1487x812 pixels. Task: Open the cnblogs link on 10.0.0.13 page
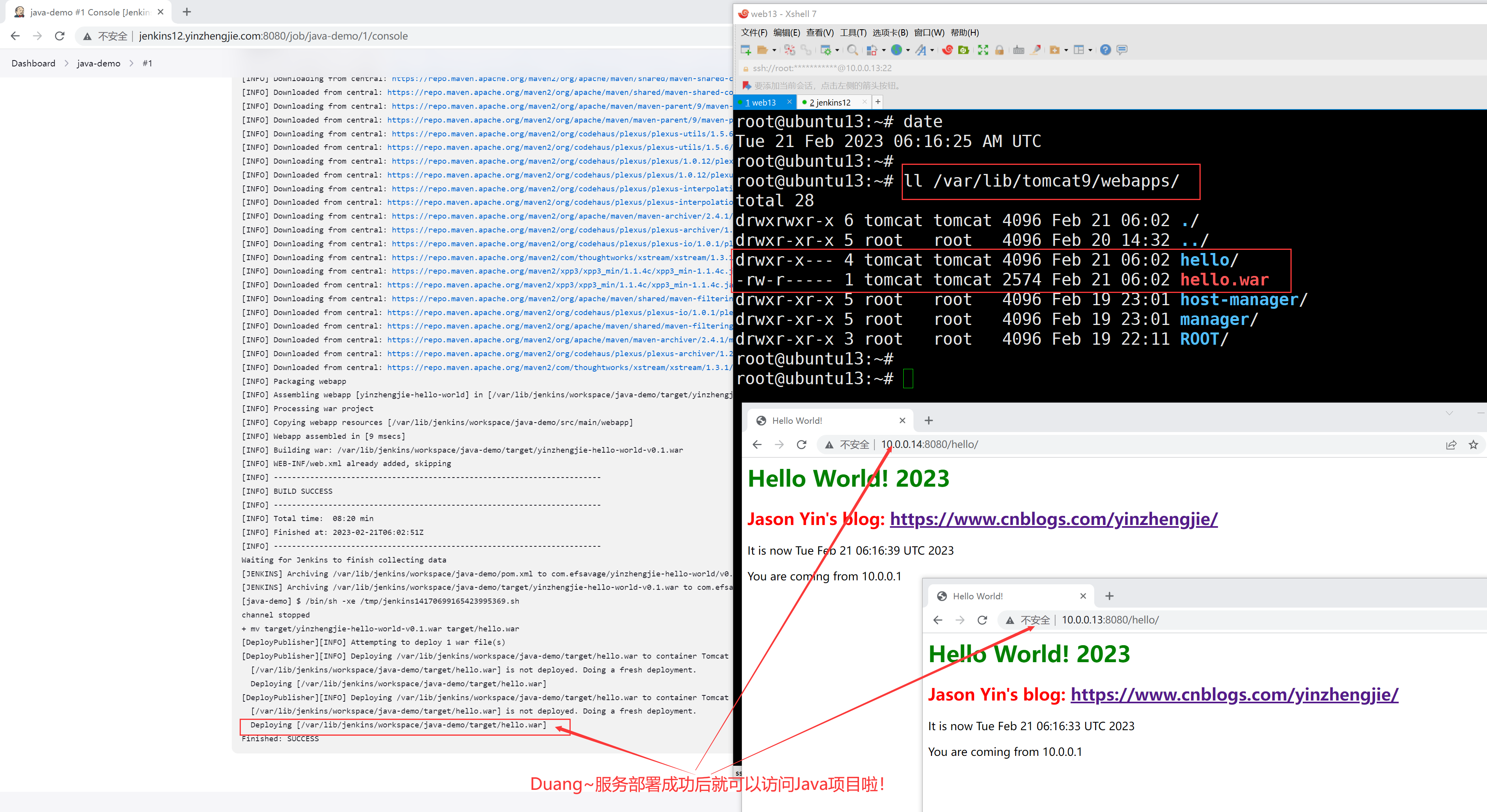pyautogui.click(x=1234, y=694)
